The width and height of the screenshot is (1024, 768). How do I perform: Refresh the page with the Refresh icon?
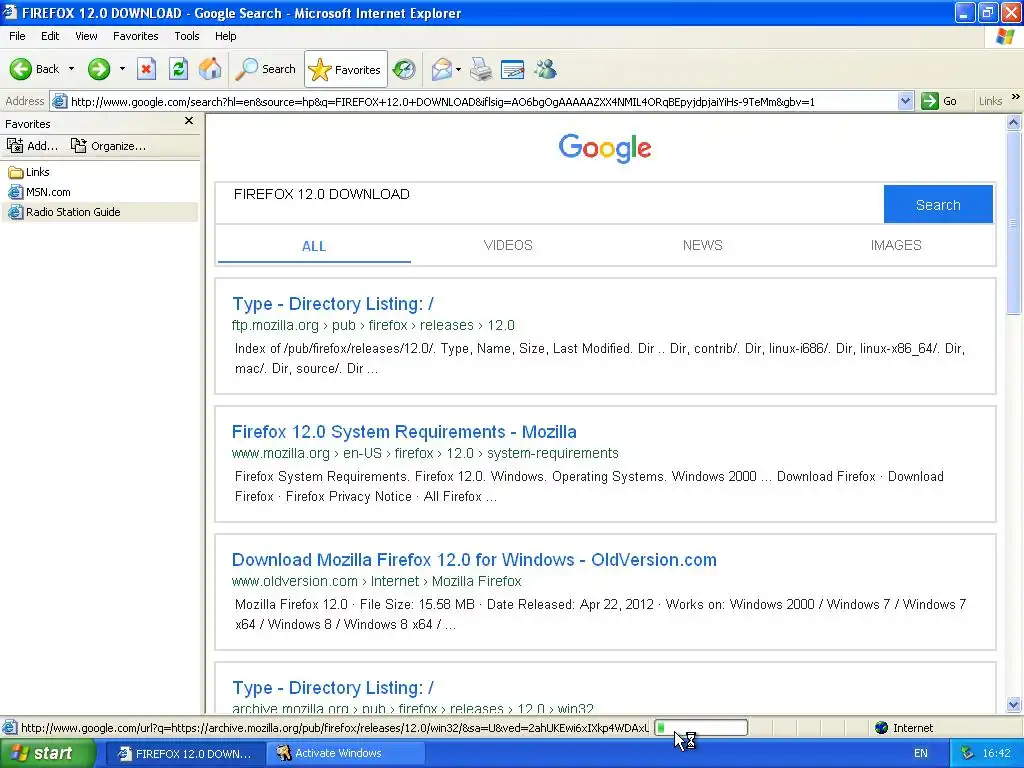(178, 69)
